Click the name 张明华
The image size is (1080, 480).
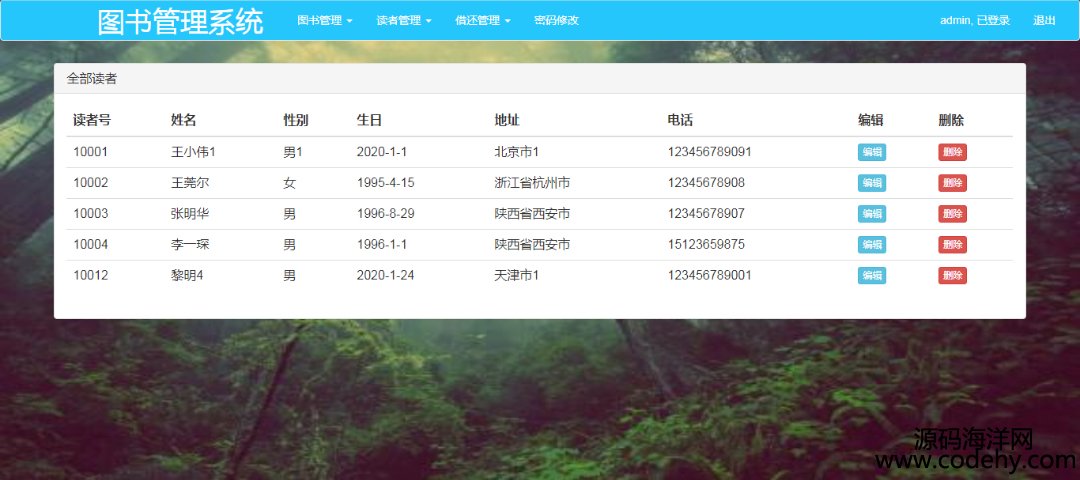(x=190, y=213)
